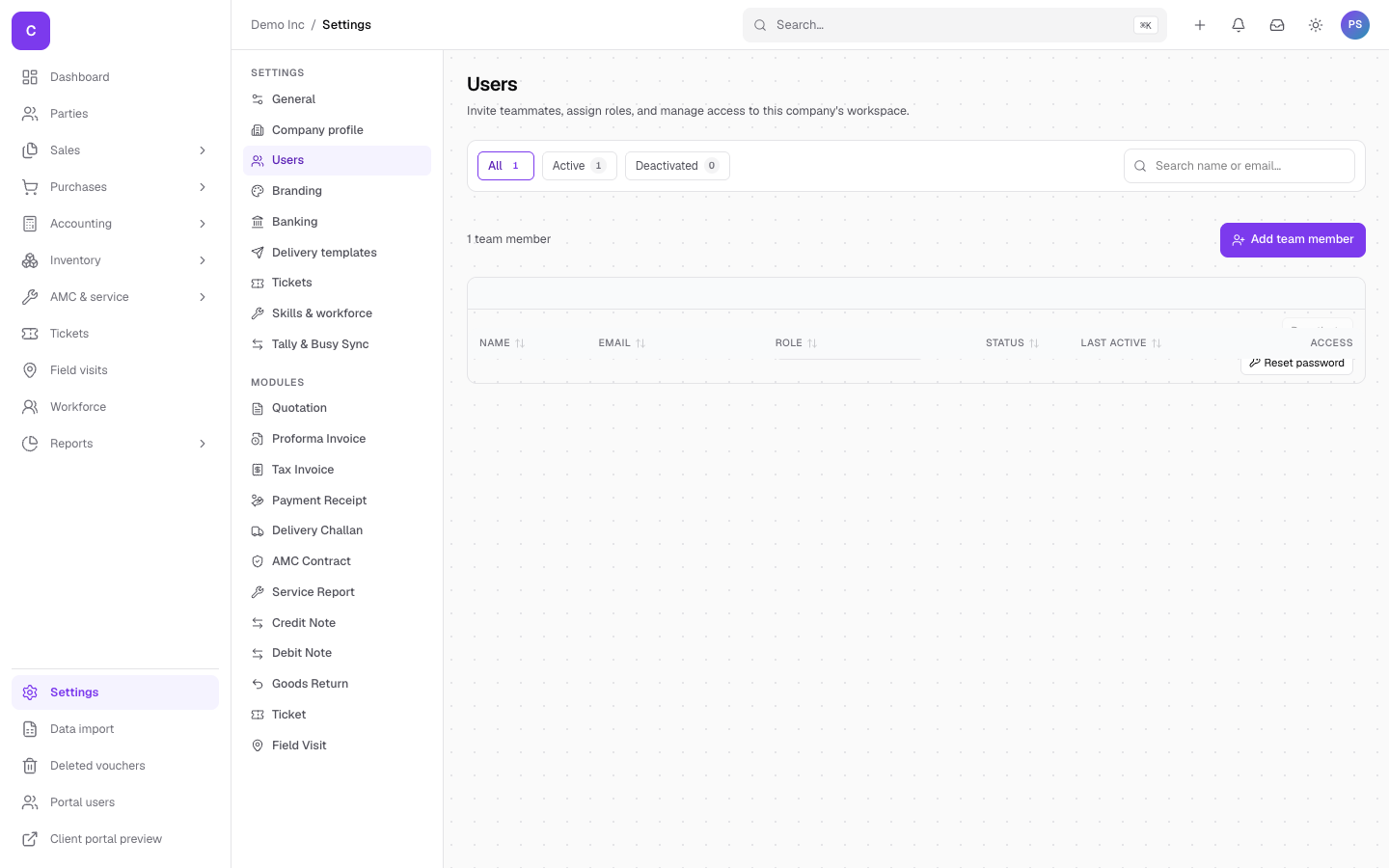Click Demo Inc breadcrumb link
This screenshot has height=868, width=1389.
278,25
